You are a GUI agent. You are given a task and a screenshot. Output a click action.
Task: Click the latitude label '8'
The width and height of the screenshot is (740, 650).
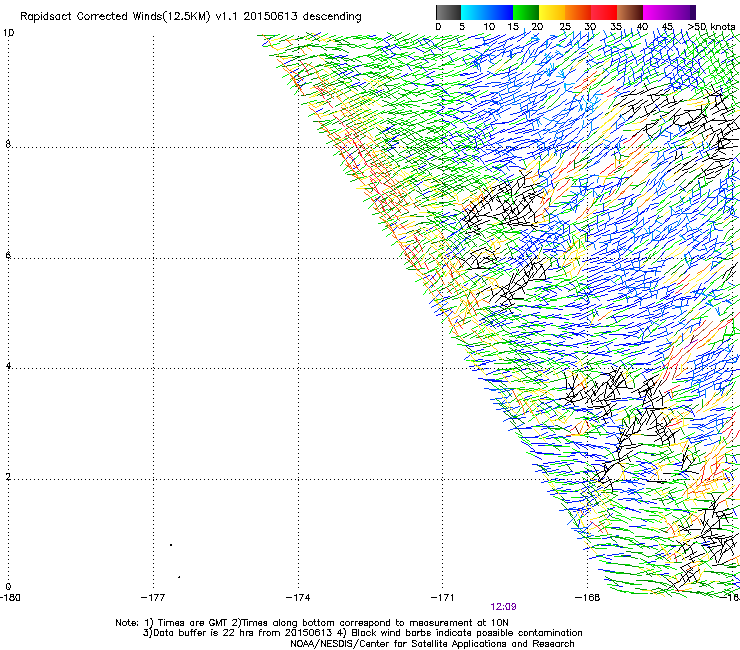pyautogui.click(x=8, y=144)
